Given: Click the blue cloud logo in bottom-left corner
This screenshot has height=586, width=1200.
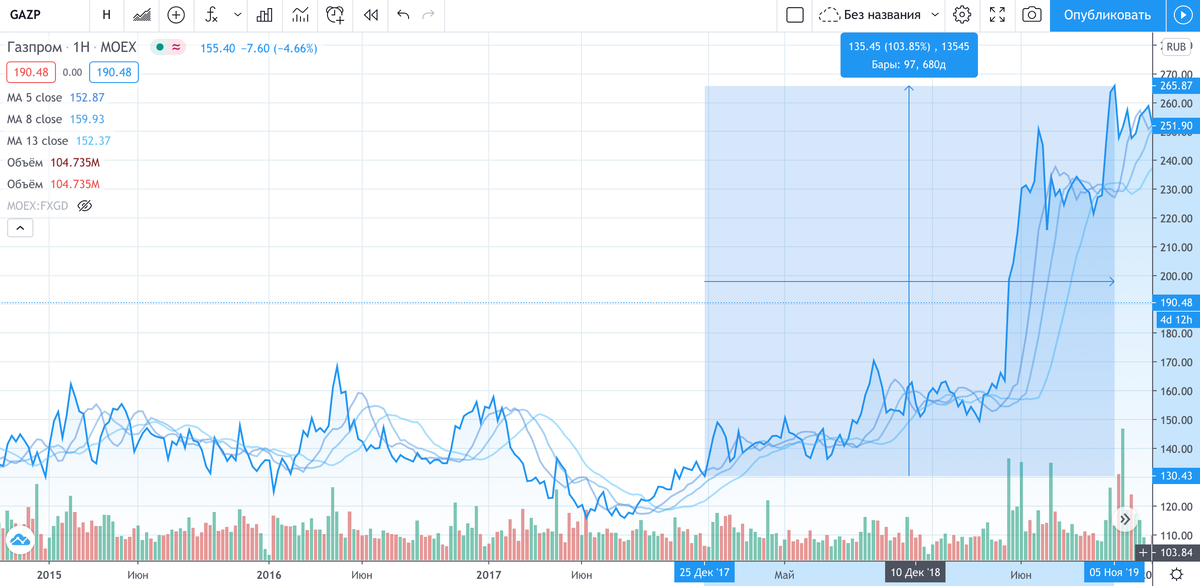Looking at the screenshot, I should point(18,541).
